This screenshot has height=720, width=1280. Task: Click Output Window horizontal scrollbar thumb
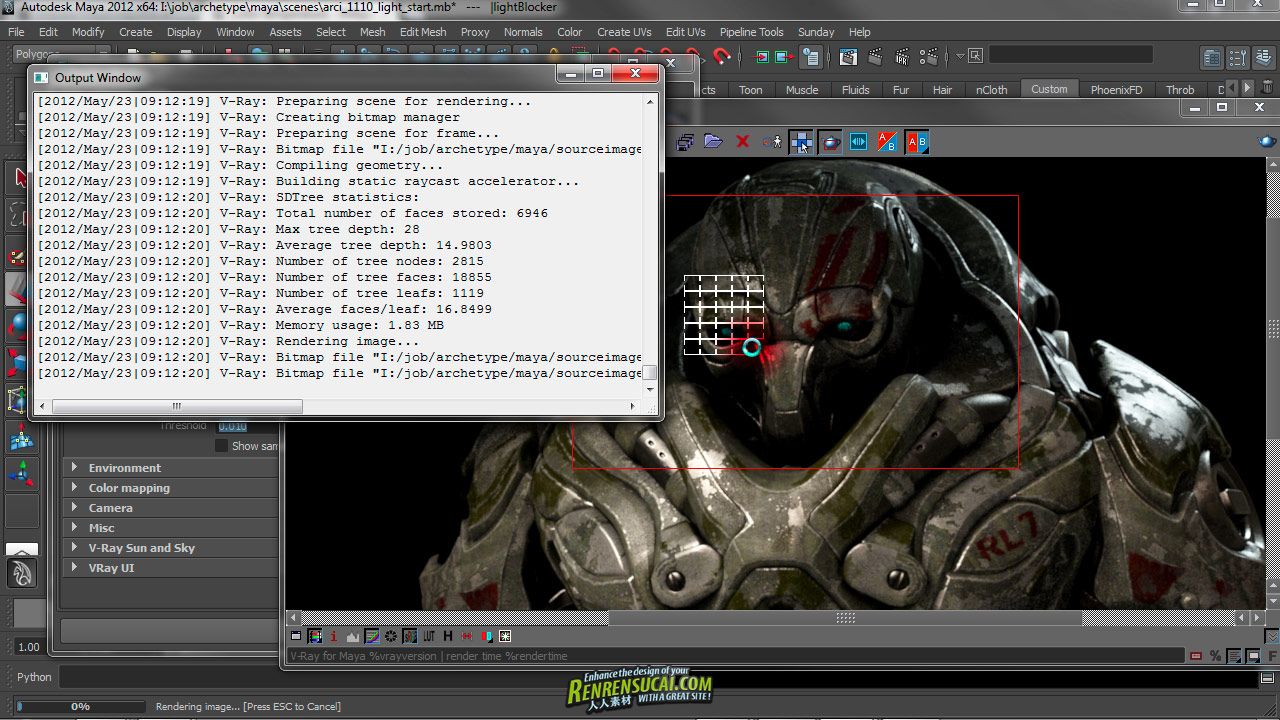(177, 406)
